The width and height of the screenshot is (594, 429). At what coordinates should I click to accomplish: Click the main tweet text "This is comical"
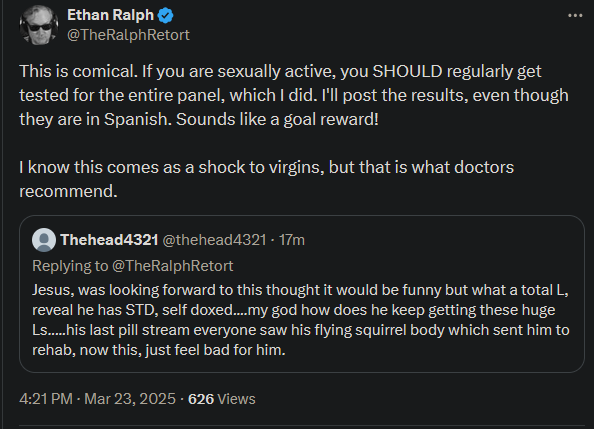tap(78, 71)
